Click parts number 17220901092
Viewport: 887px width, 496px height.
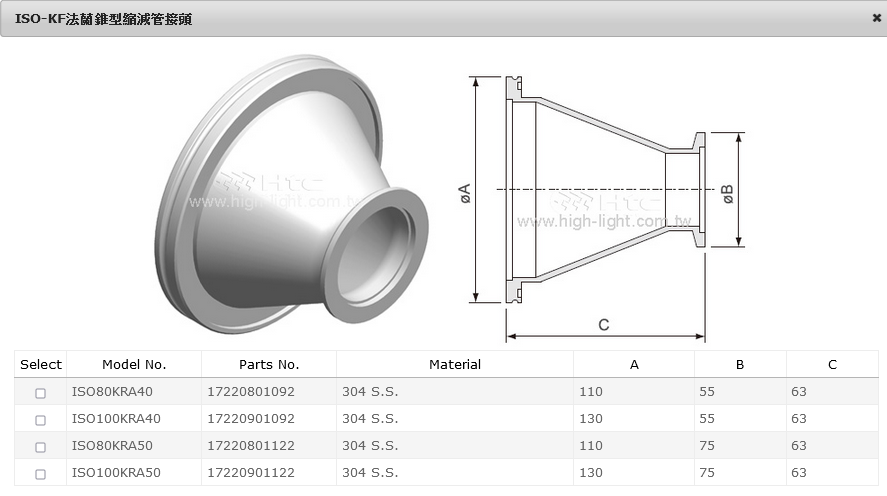click(x=251, y=419)
